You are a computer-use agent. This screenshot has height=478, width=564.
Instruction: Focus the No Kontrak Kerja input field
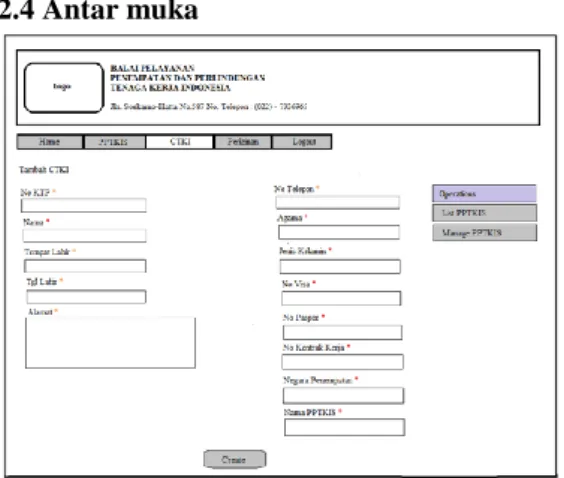[342, 362]
